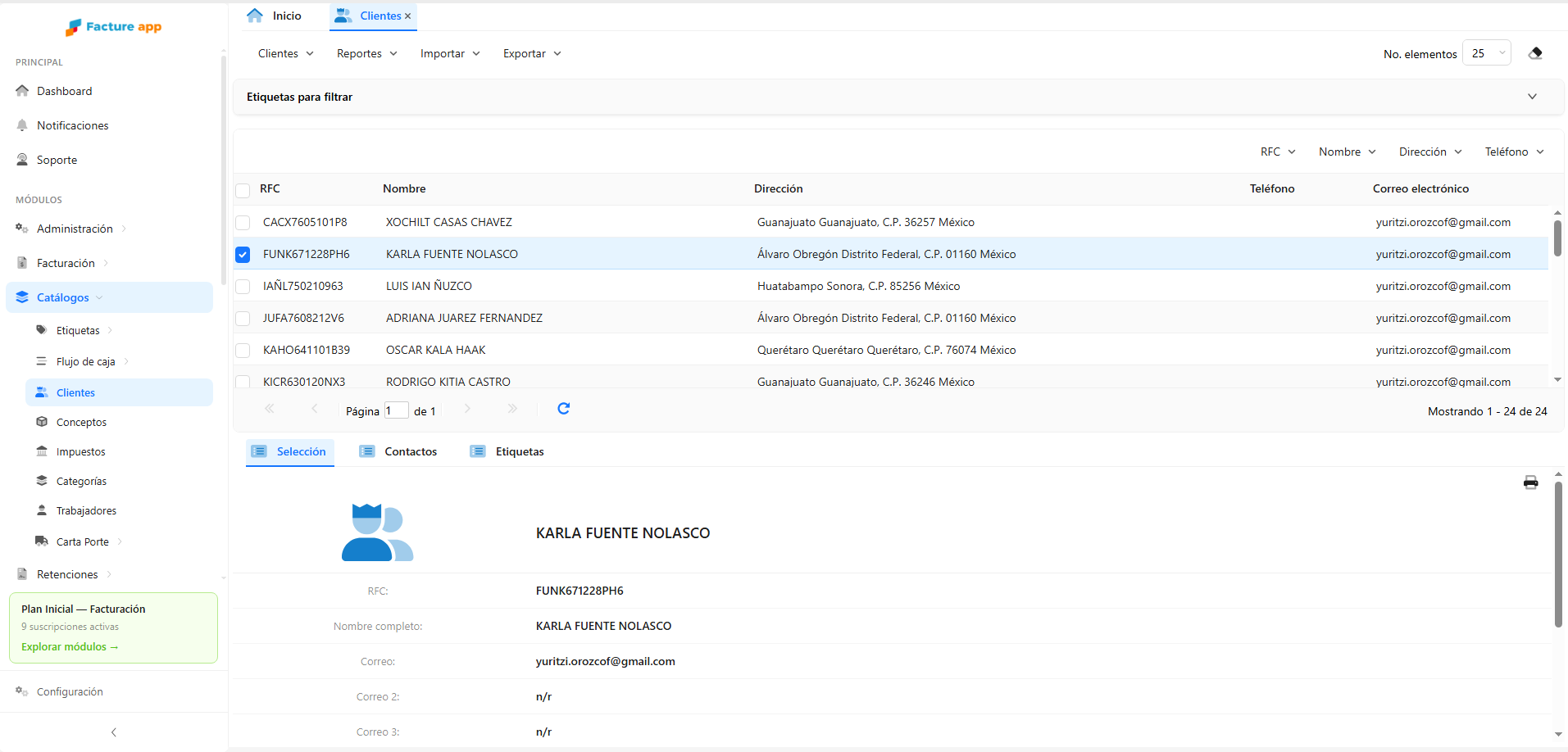Close the Clientes tab
This screenshot has width=1568, height=752.
[x=407, y=16]
